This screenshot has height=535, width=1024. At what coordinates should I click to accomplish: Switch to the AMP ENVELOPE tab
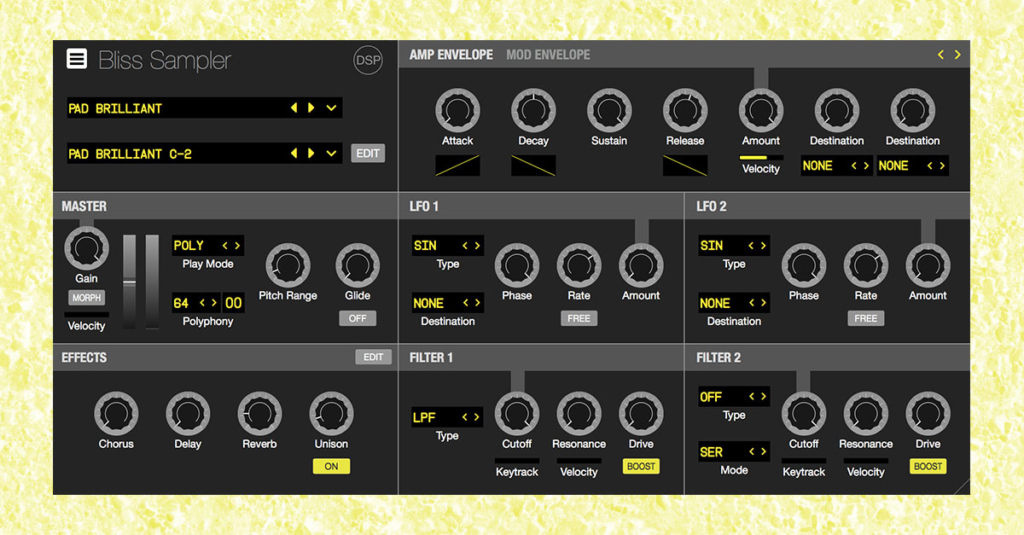(x=451, y=55)
